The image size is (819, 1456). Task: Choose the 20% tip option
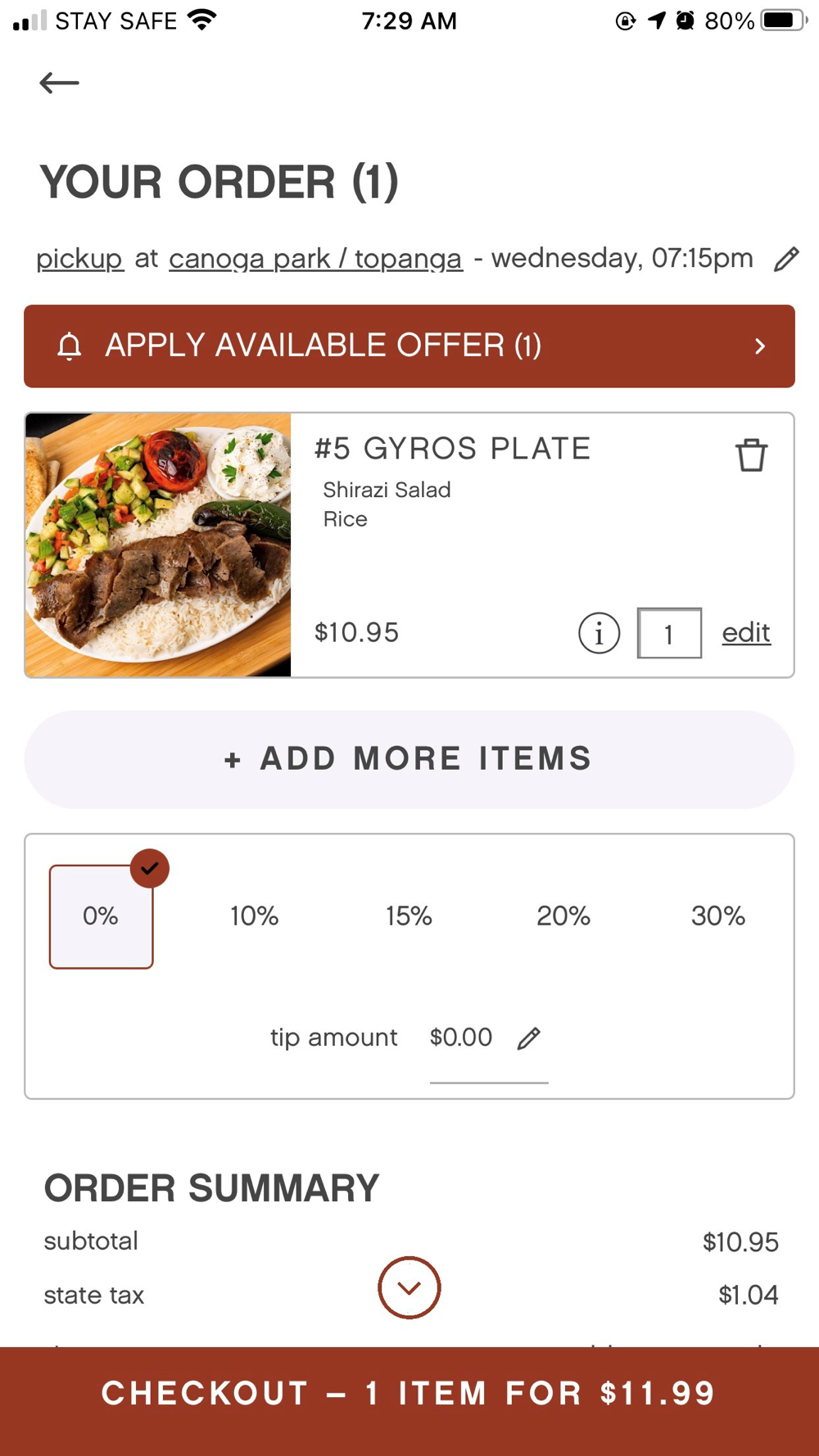click(563, 916)
